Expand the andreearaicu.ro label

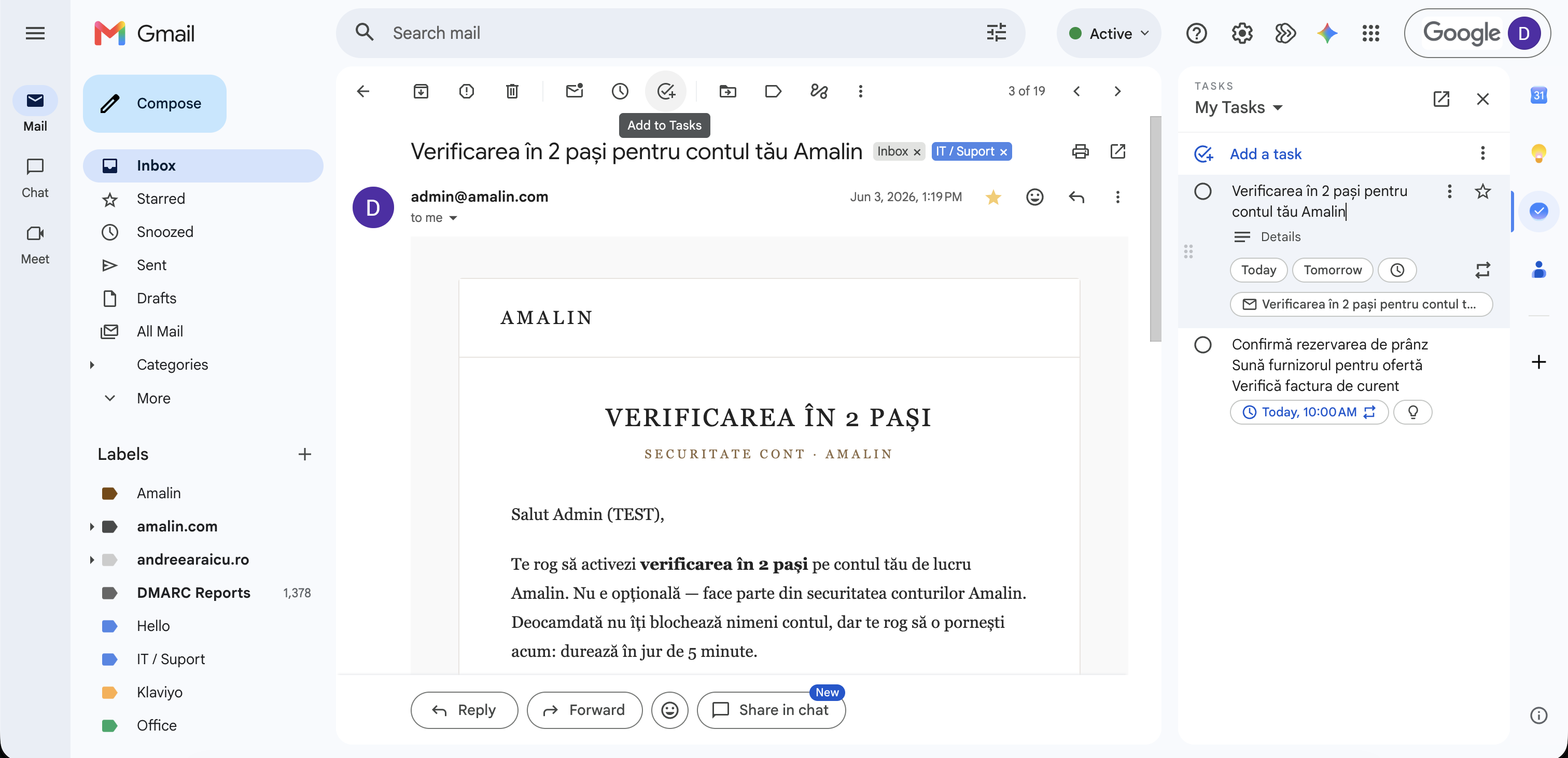pyautogui.click(x=92, y=559)
